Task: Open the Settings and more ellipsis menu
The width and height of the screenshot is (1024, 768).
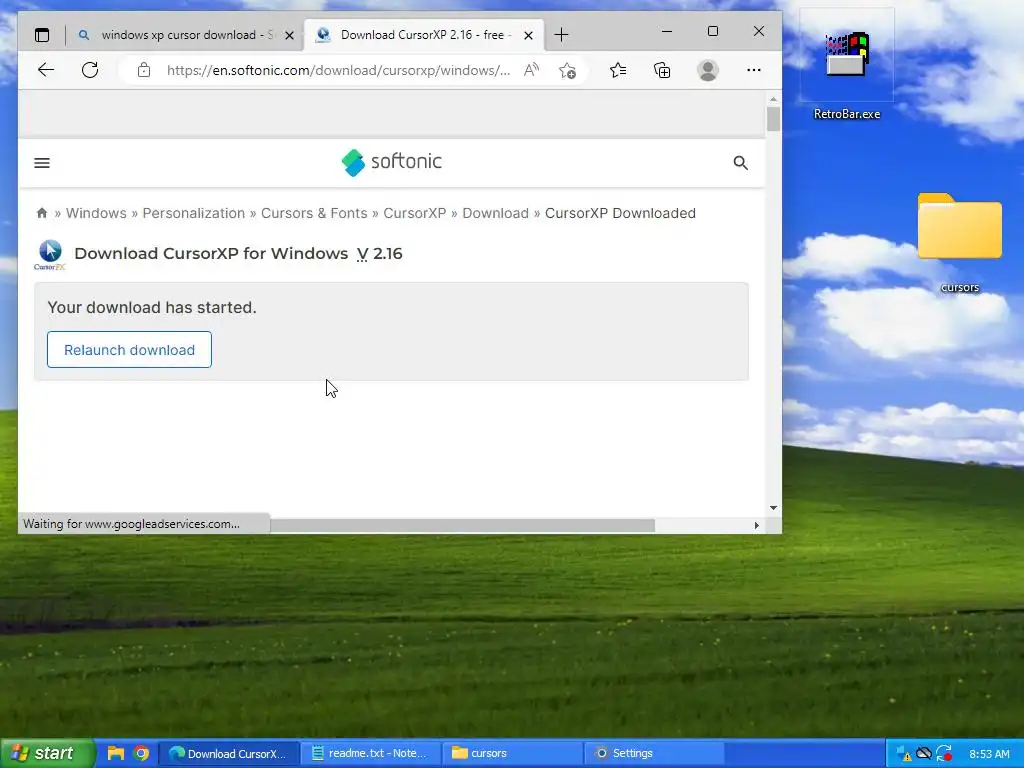Action: click(754, 70)
